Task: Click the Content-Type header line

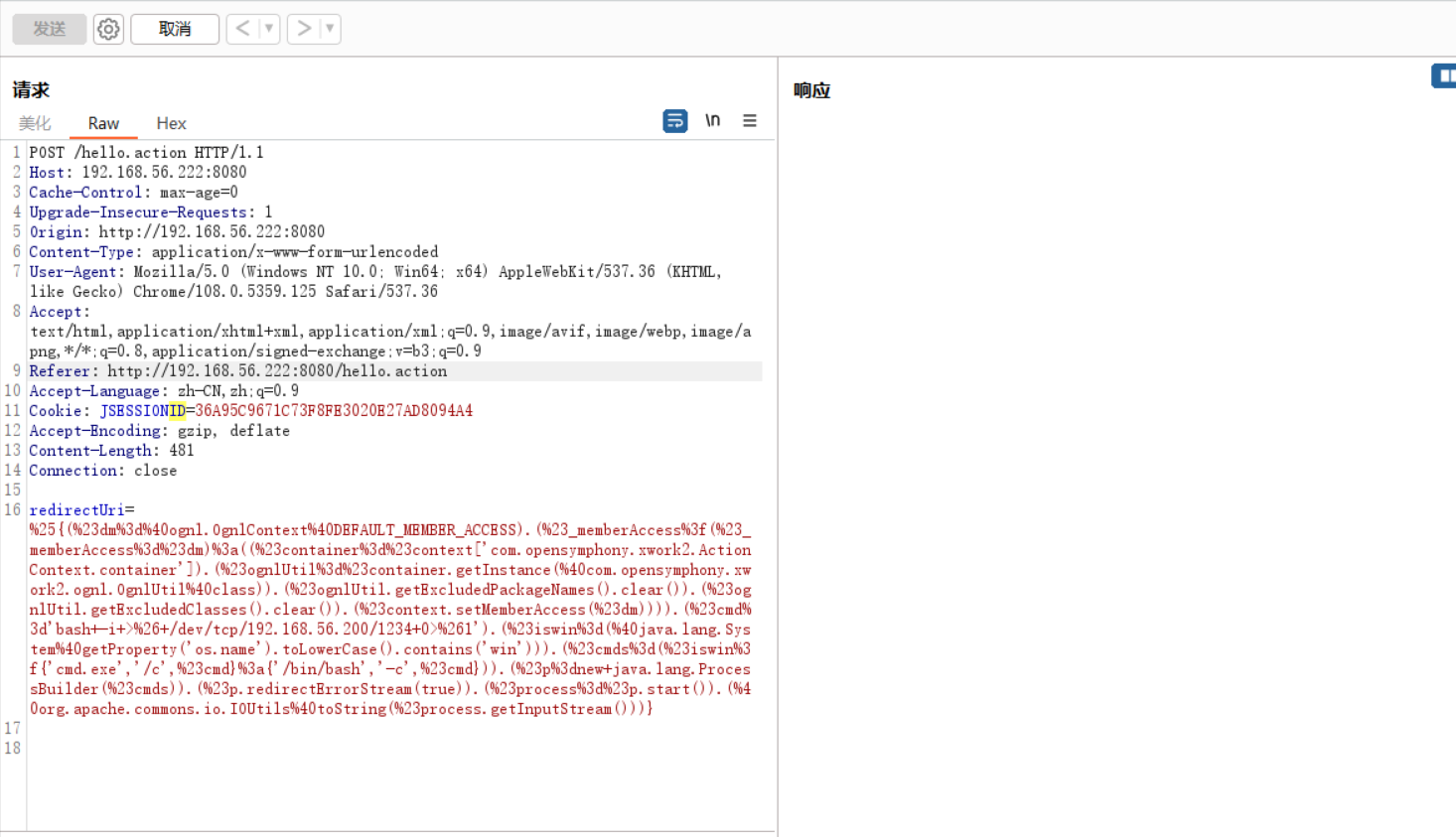Action: 233,251
